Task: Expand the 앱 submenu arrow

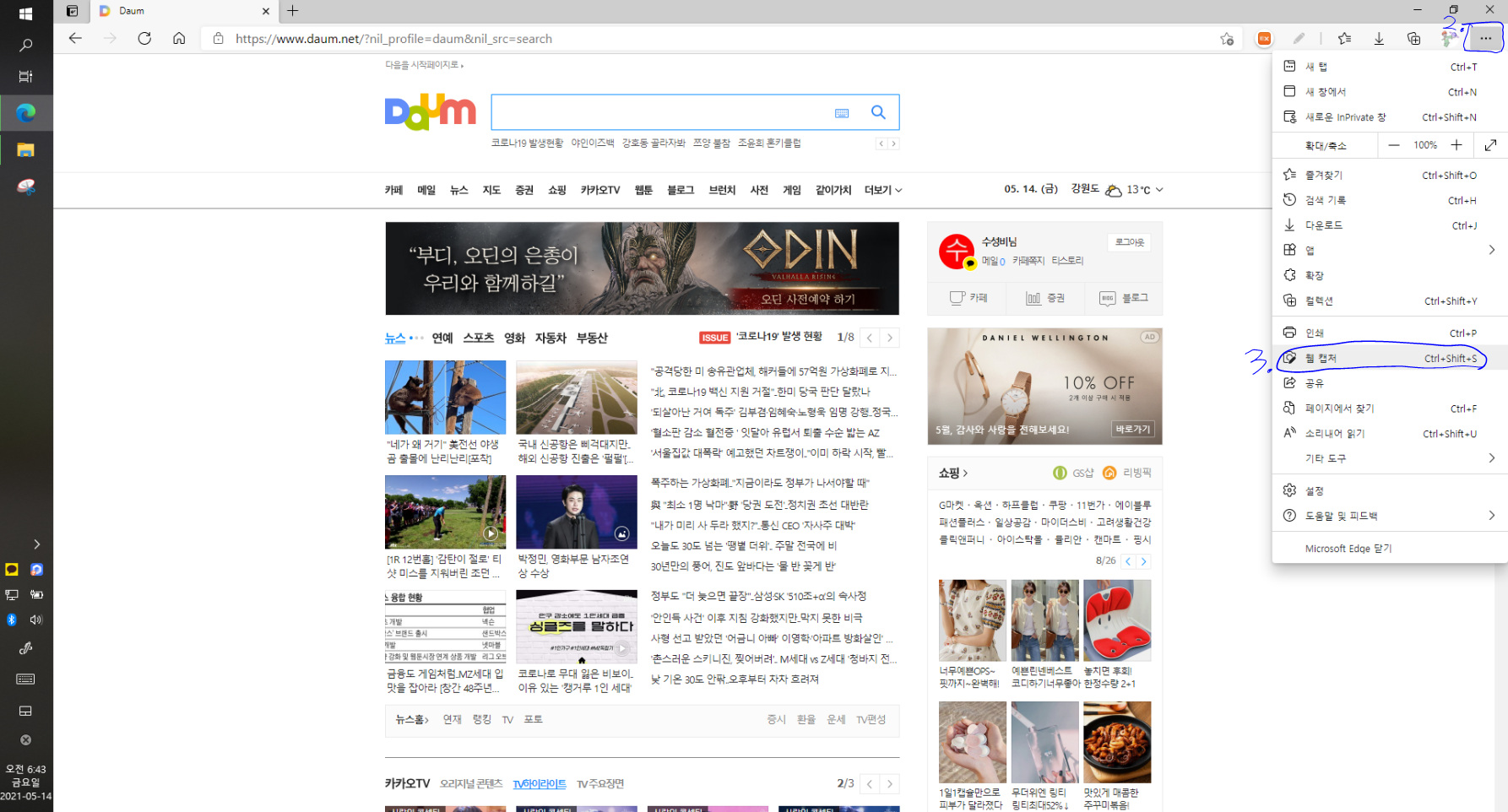Action: [1491, 250]
